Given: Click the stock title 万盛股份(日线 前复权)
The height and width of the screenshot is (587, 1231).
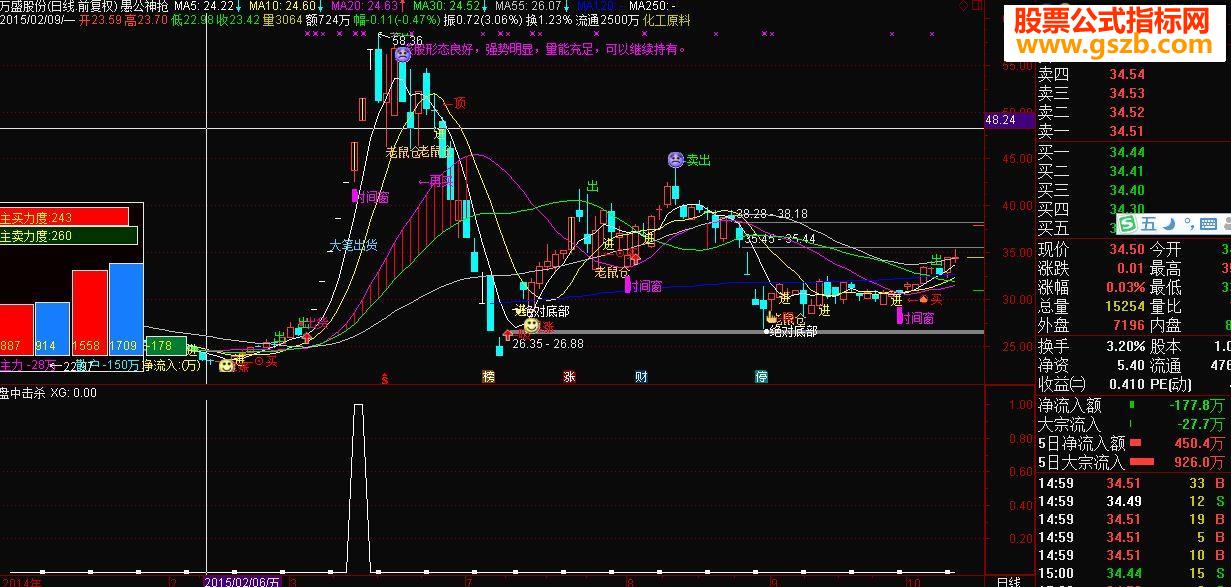Looking at the screenshot, I should pos(59,7).
